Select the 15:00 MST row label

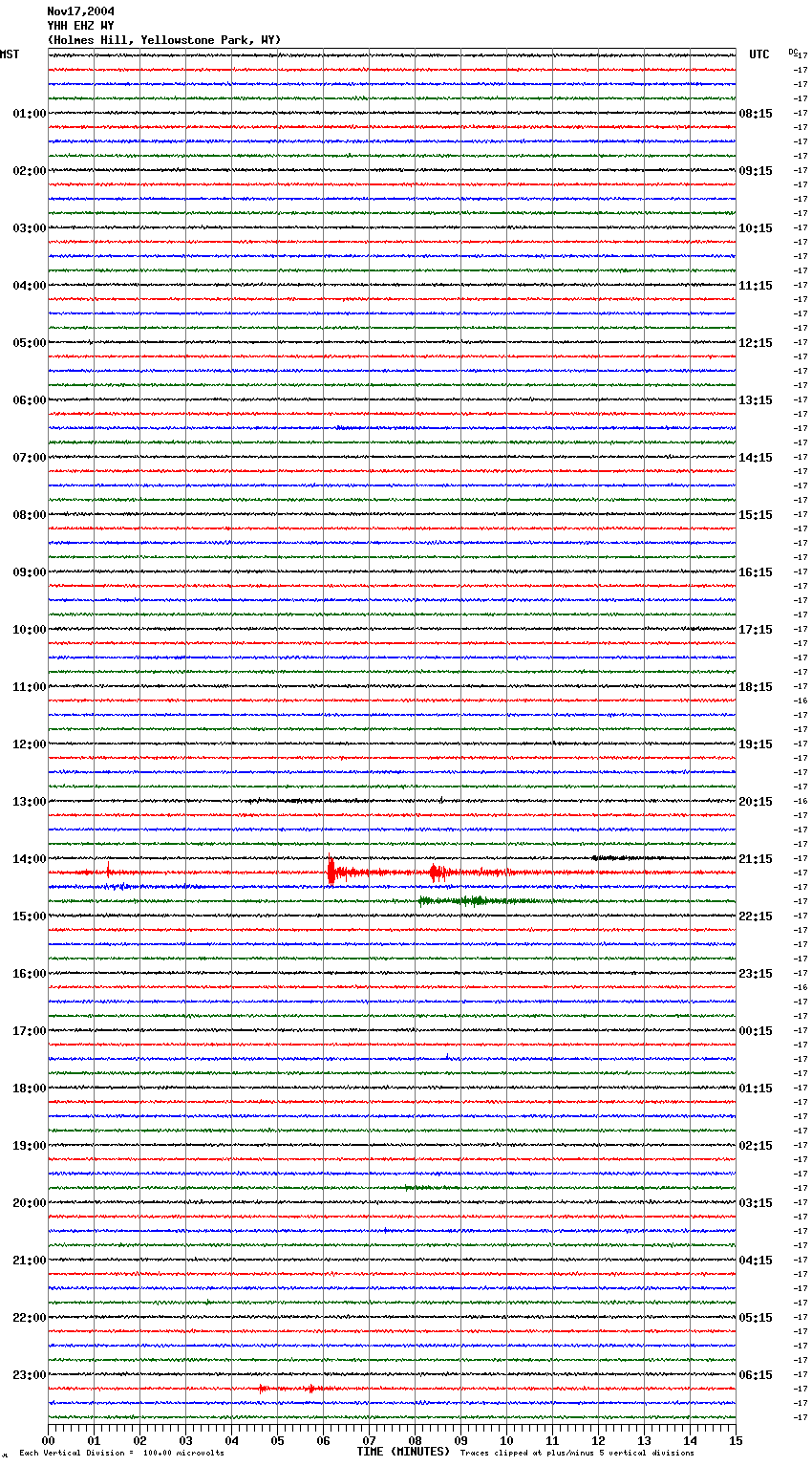[29, 916]
